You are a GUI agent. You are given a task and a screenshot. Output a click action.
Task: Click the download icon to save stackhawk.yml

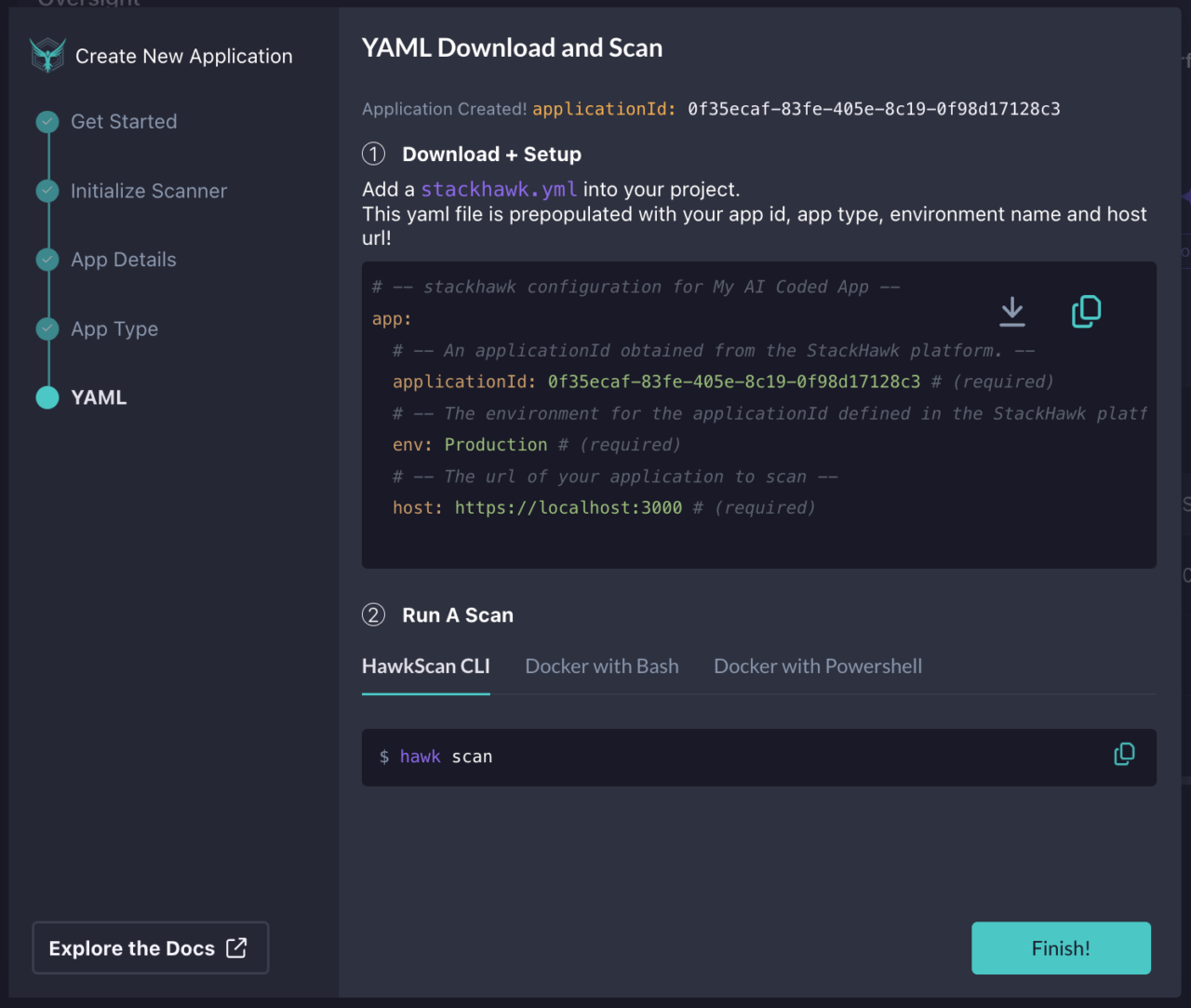1011,312
